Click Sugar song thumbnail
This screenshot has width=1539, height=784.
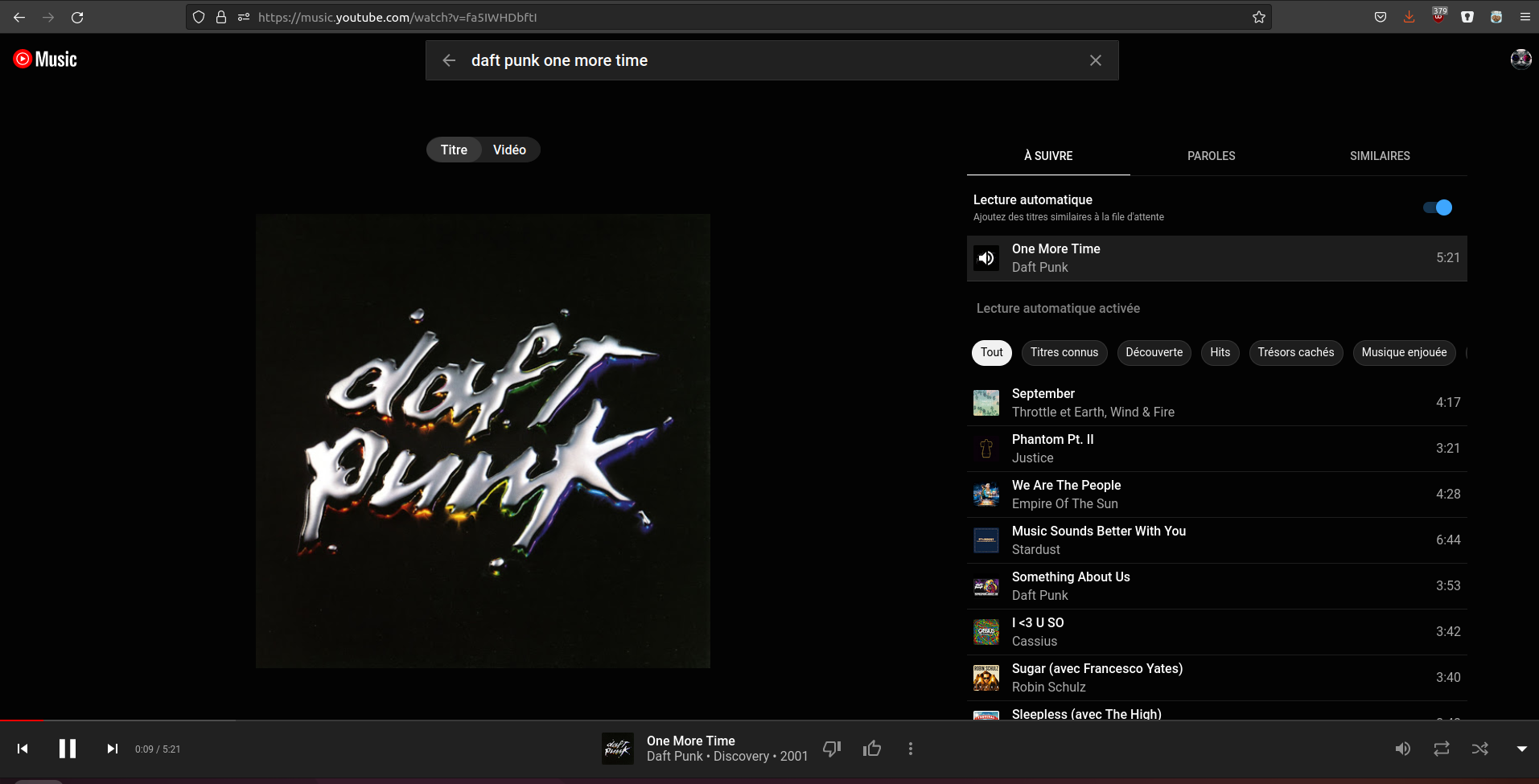[x=986, y=678]
